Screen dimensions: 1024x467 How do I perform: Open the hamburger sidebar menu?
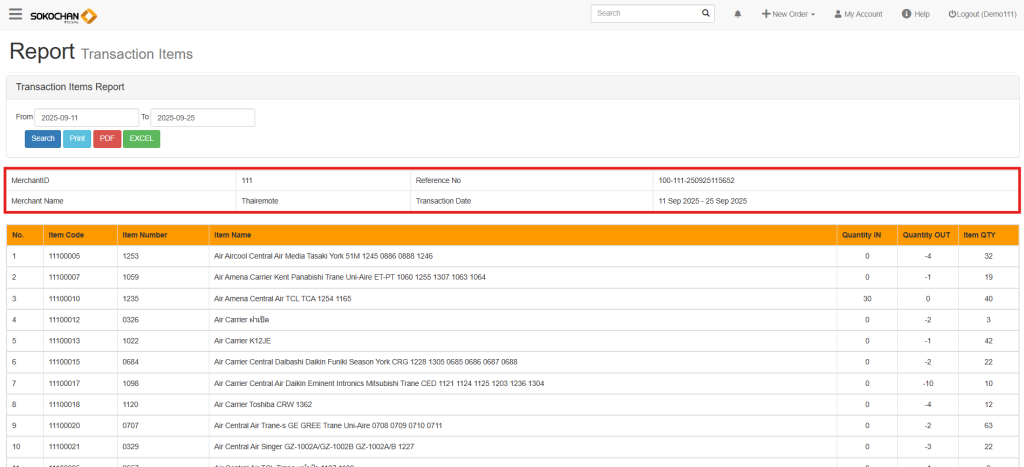tap(15, 14)
